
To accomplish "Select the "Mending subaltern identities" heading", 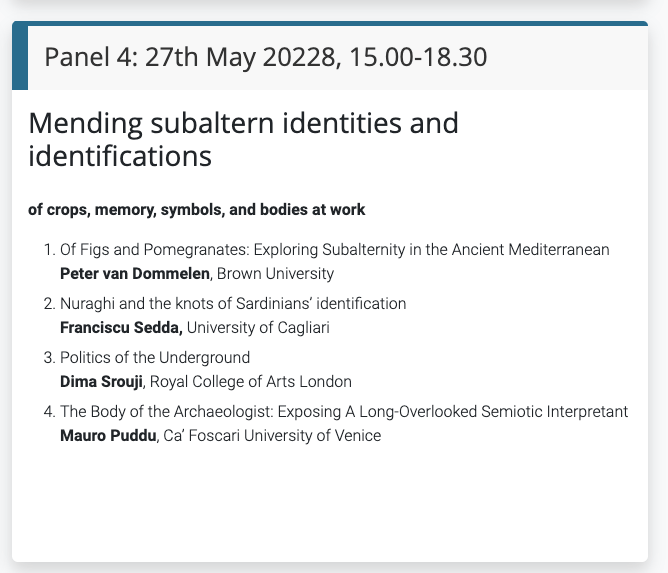I will pyautogui.click(x=243, y=140).
